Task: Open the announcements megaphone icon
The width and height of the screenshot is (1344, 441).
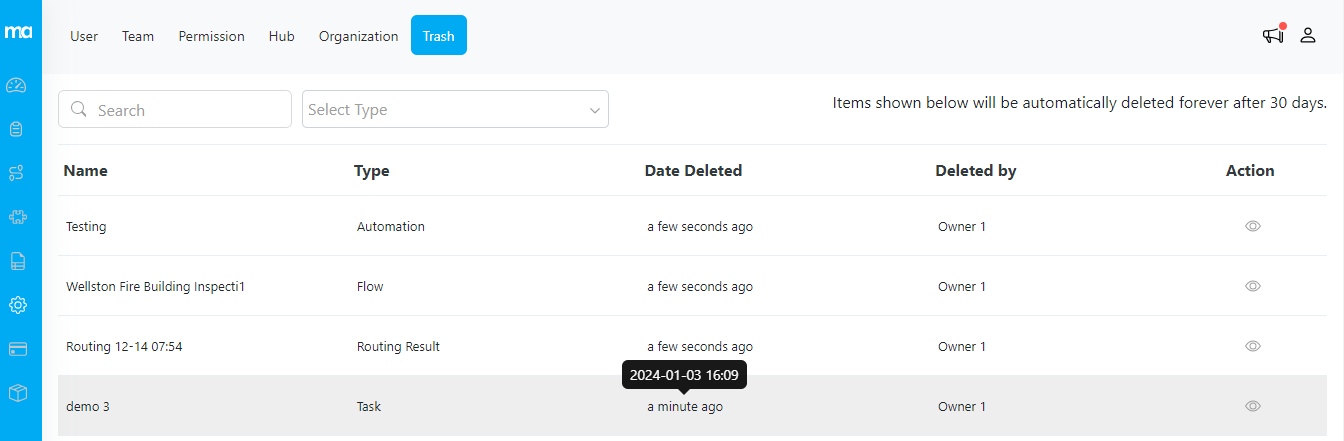Action: coord(1272,35)
